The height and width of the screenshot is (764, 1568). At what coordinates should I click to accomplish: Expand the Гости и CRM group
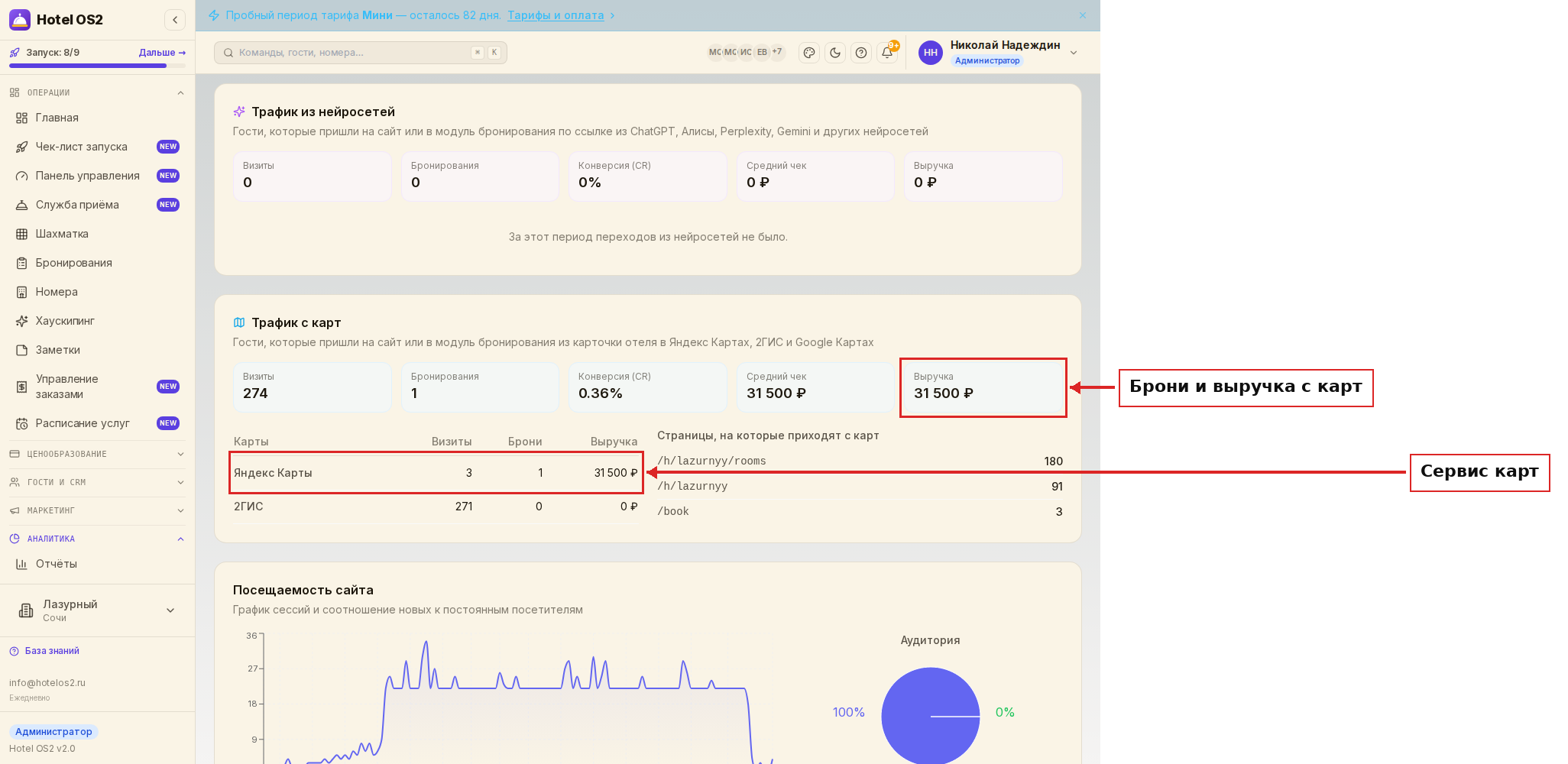click(x=97, y=482)
